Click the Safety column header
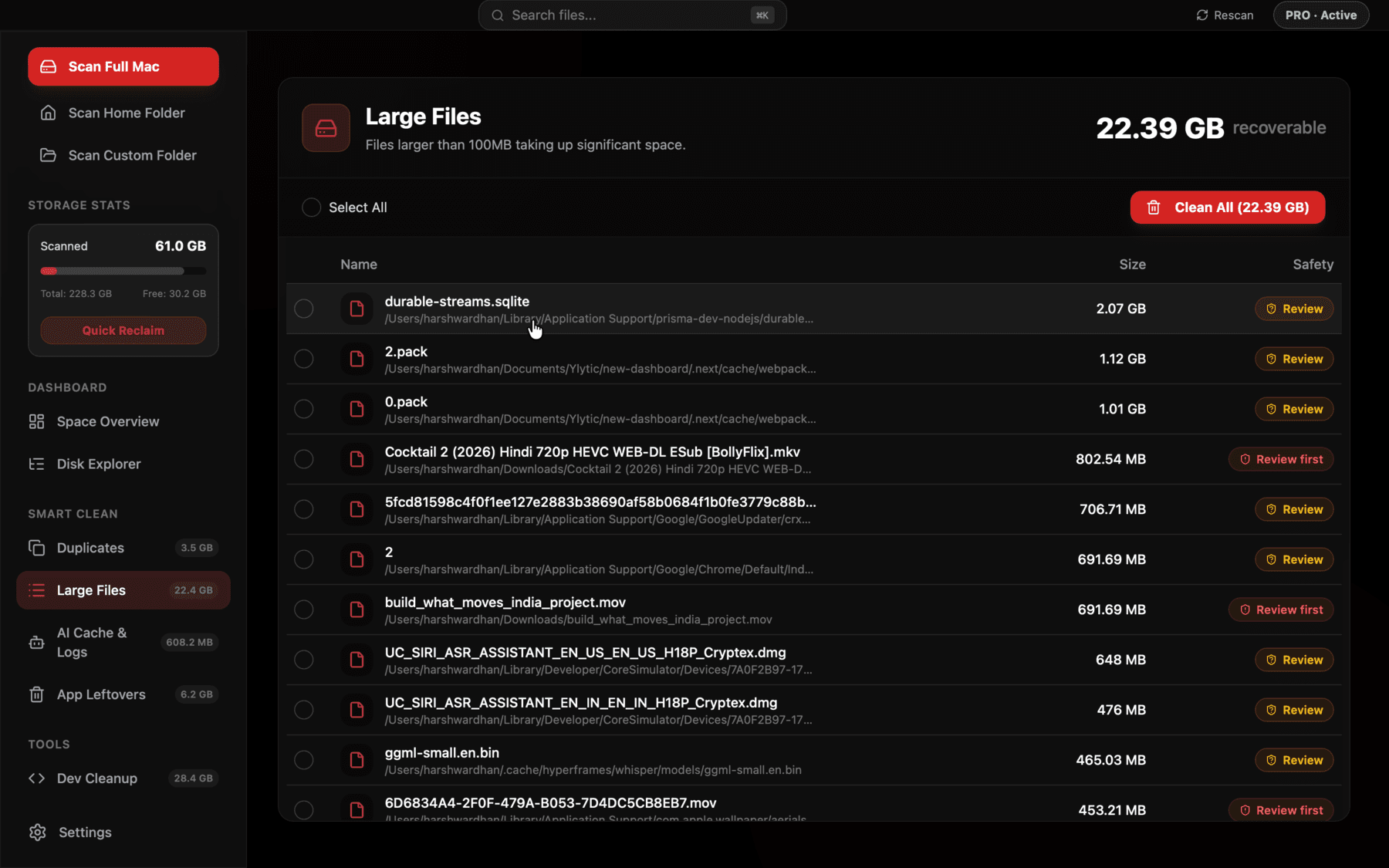Viewport: 1389px width, 868px height. [x=1313, y=265]
